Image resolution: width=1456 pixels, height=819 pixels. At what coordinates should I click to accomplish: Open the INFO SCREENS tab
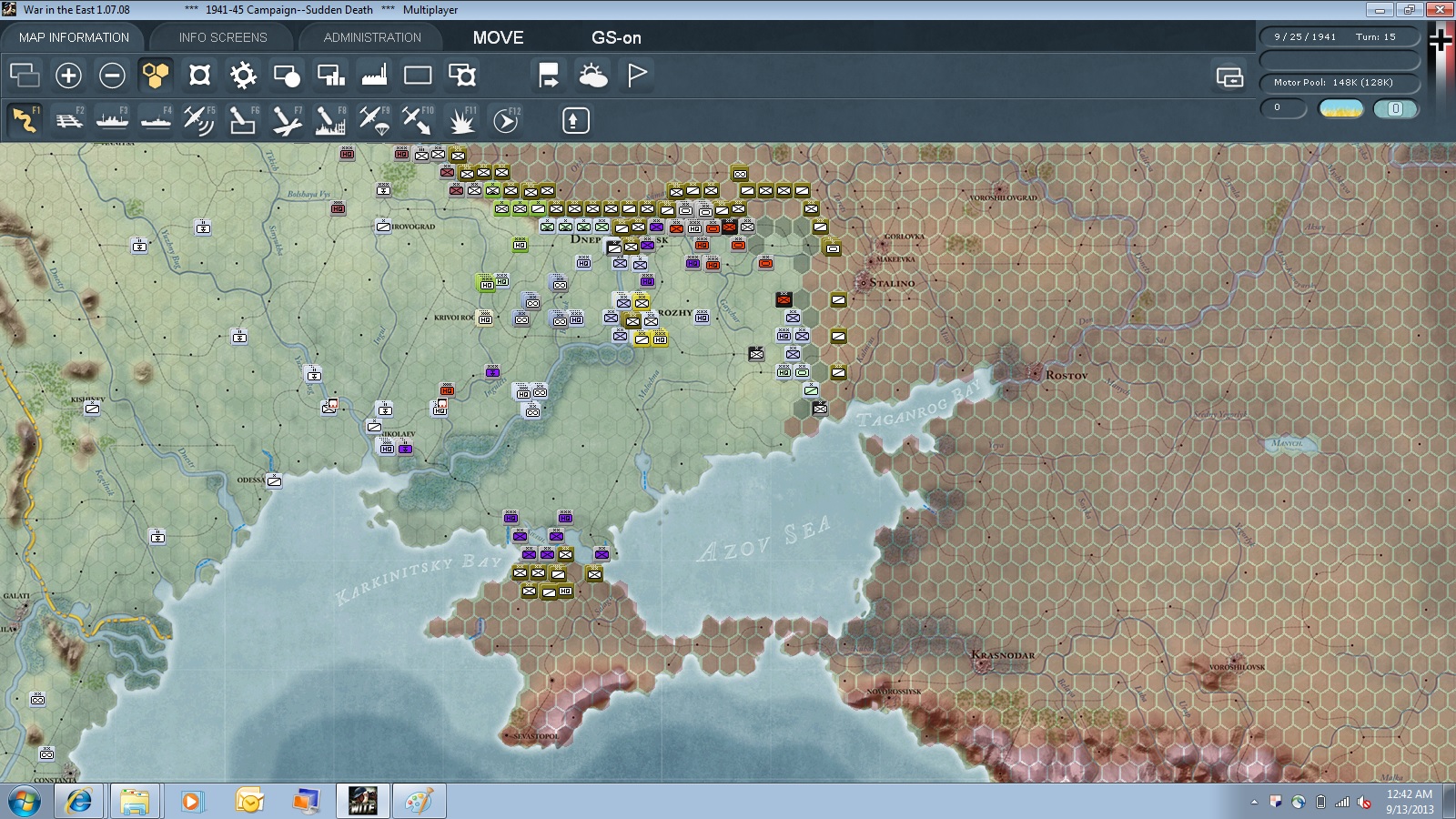click(x=223, y=37)
